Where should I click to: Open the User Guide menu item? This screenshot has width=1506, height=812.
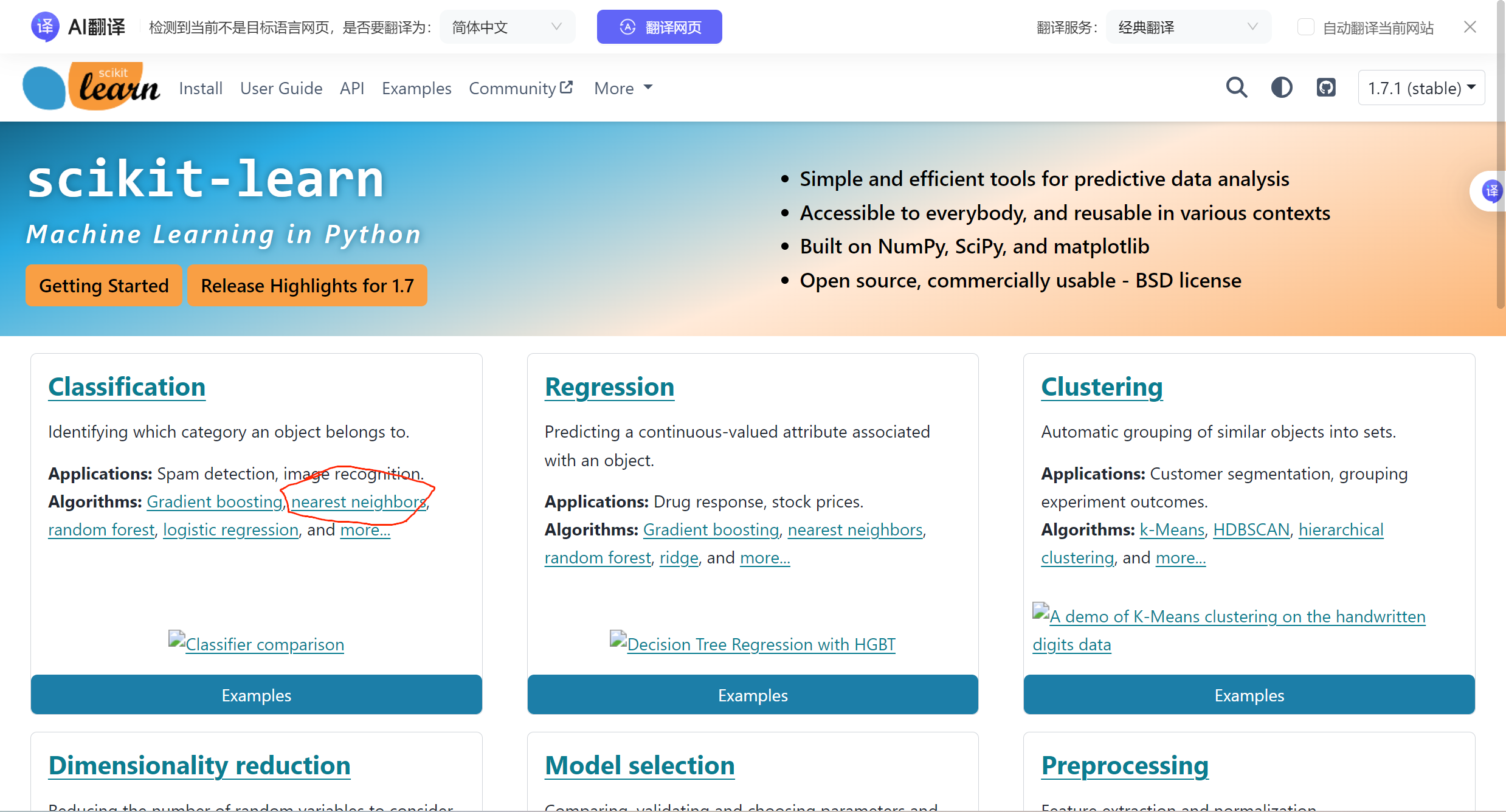(281, 88)
